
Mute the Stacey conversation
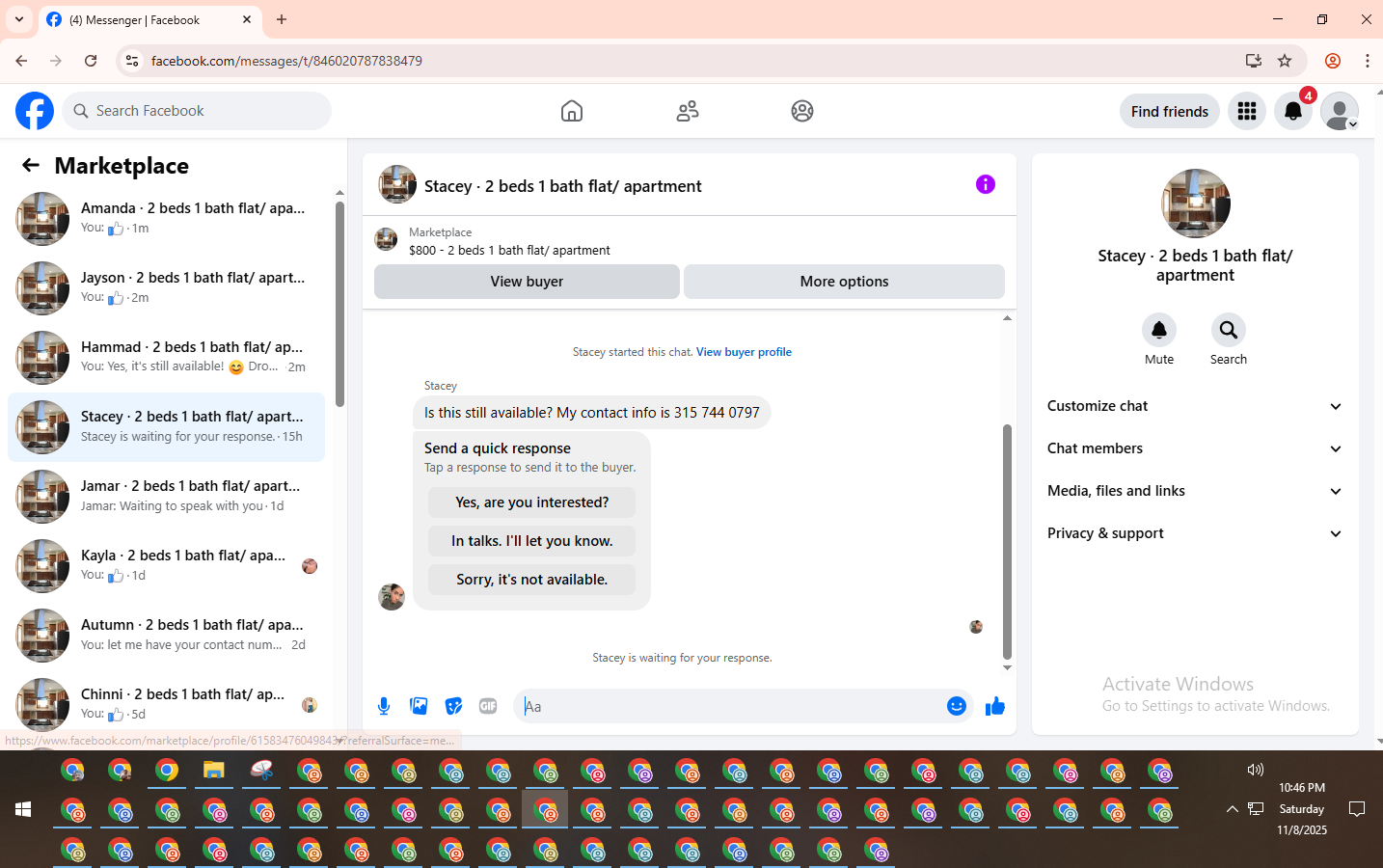1159,330
